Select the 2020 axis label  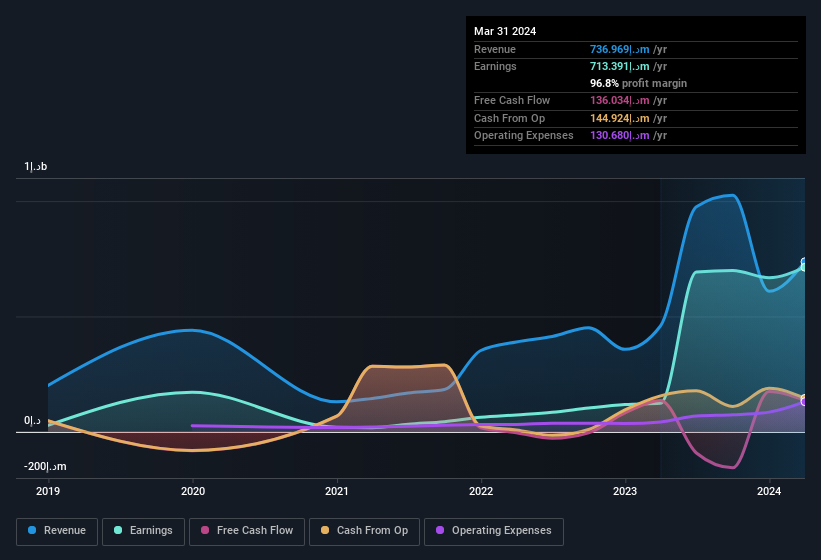pos(193,491)
